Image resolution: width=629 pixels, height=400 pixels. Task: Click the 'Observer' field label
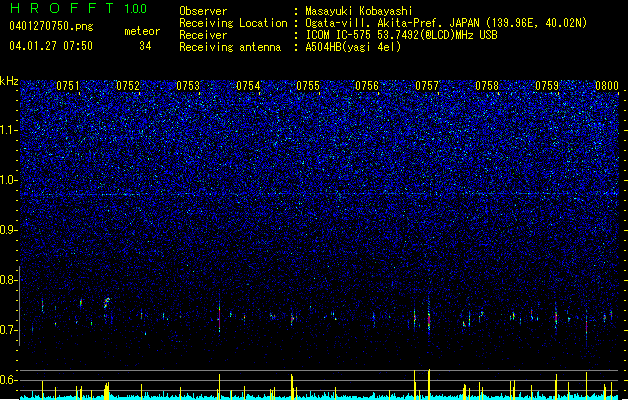[x=203, y=11]
